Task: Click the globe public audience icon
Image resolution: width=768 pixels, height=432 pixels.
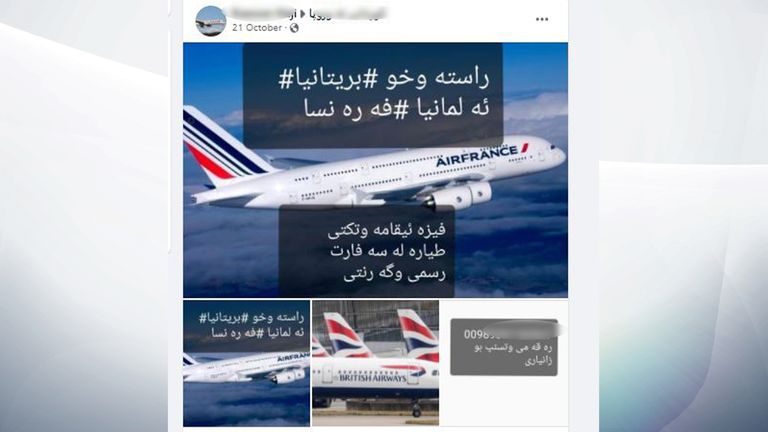Action: click(294, 28)
